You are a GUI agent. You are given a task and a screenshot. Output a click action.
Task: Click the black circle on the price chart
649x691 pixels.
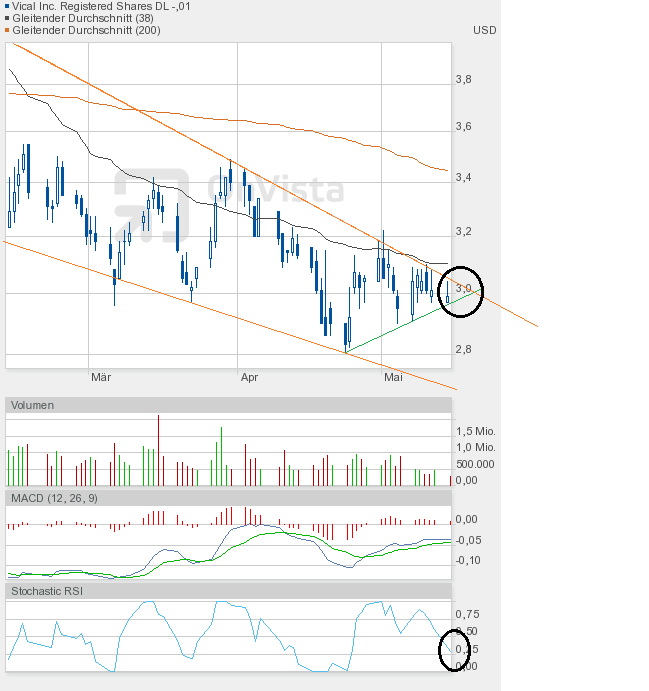tap(461, 291)
